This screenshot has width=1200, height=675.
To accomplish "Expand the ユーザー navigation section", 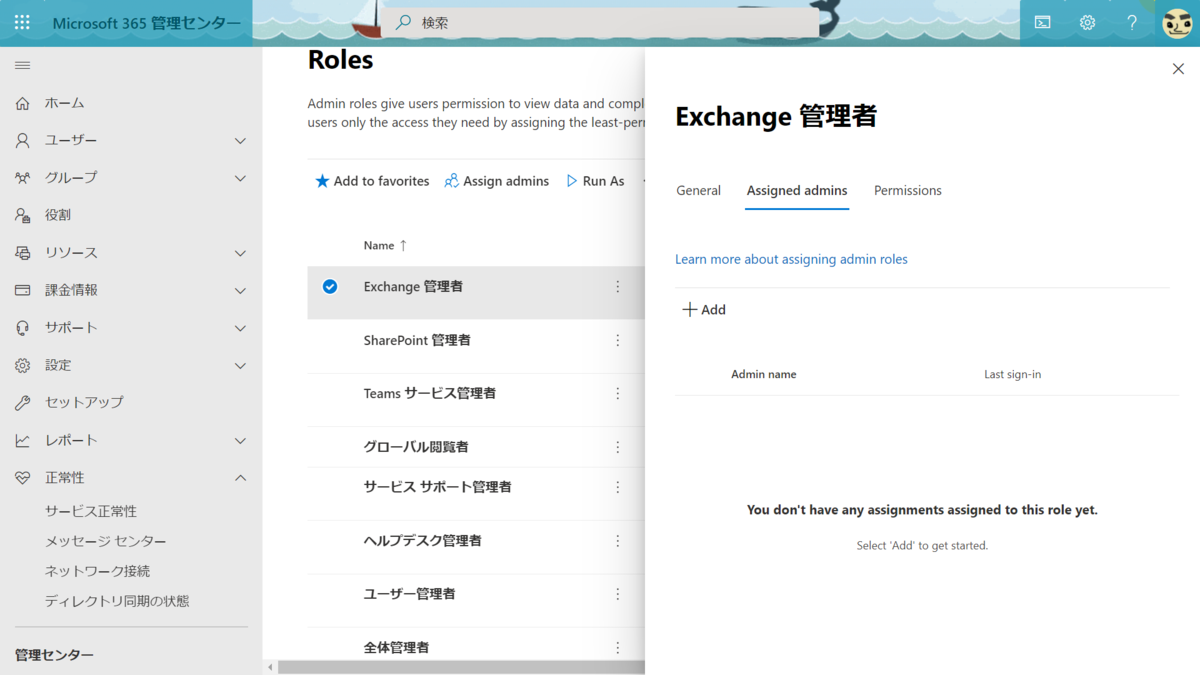I will [x=240, y=141].
